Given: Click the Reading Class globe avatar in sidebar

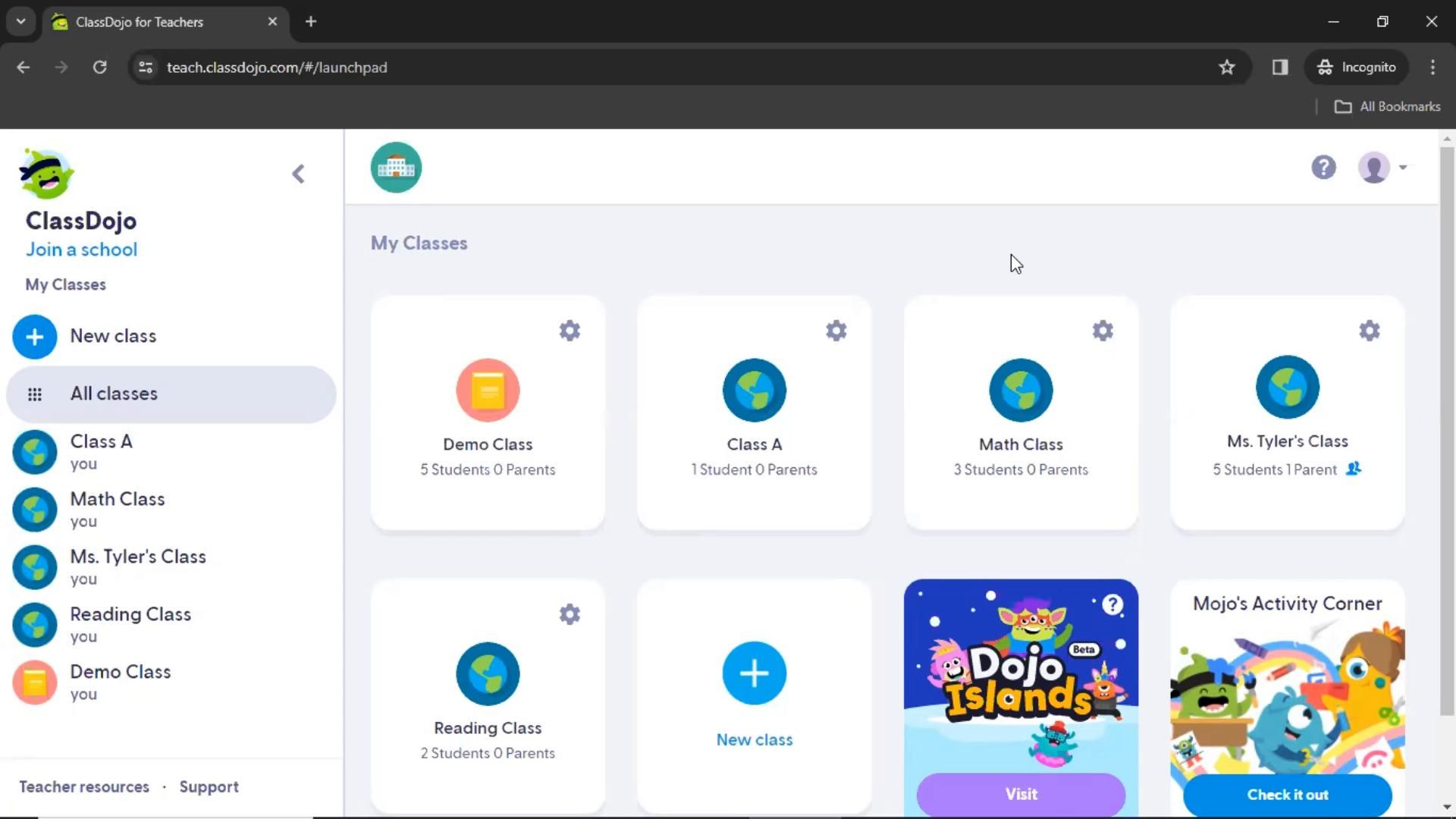Looking at the screenshot, I should click(x=34, y=625).
